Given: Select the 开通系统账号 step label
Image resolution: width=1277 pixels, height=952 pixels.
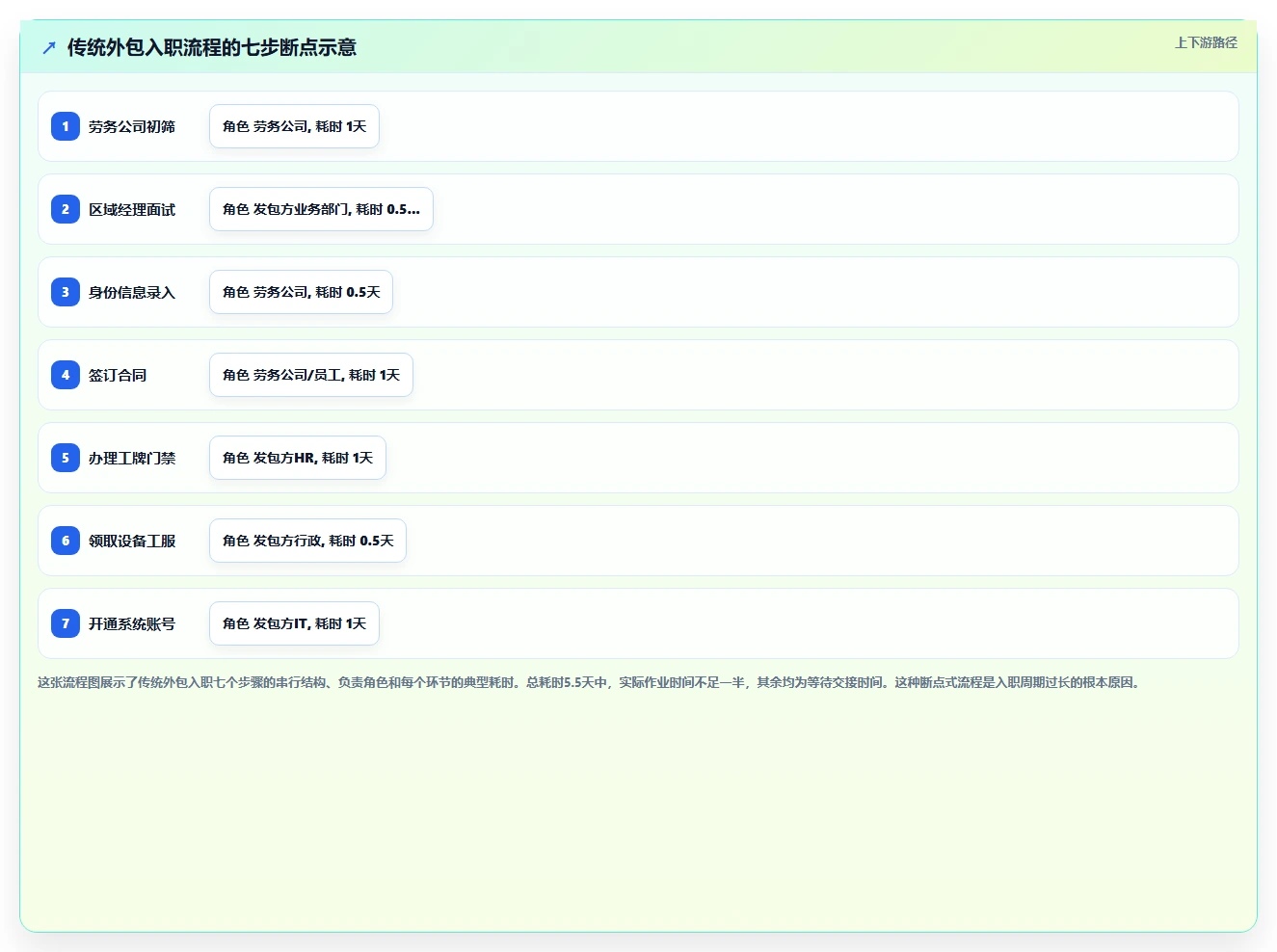Looking at the screenshot, I should click(x=132, y=623).
